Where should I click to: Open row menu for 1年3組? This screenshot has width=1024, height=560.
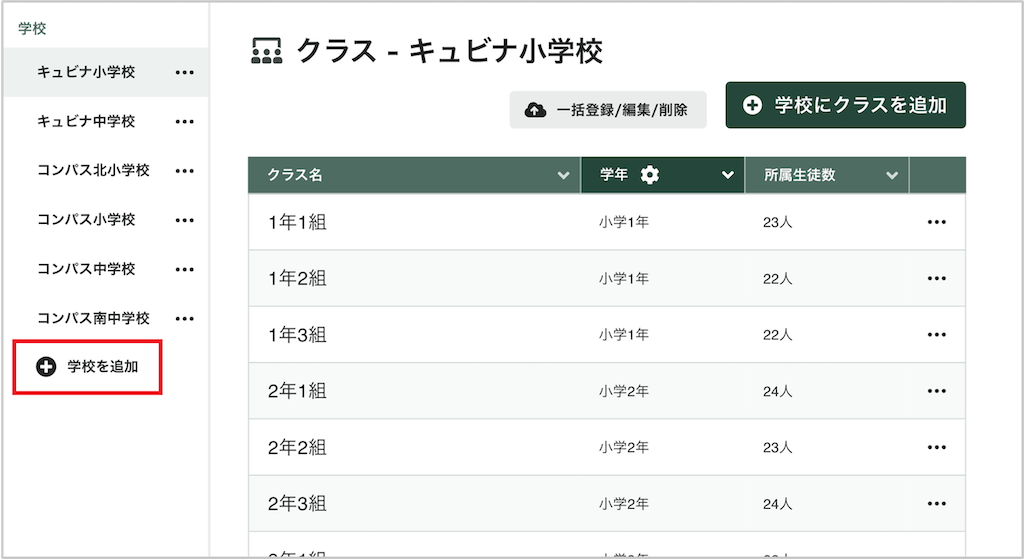(x=936, y=335)
